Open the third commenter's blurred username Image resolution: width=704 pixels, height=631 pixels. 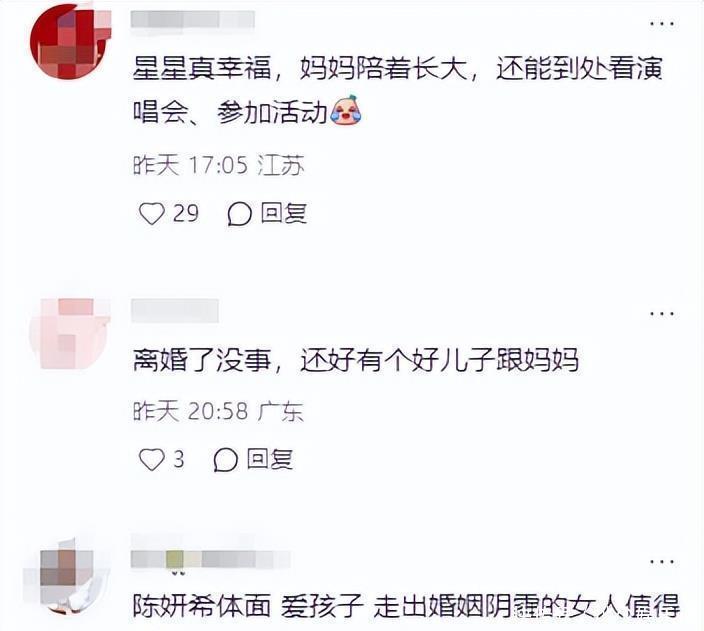tap(211, 559)
